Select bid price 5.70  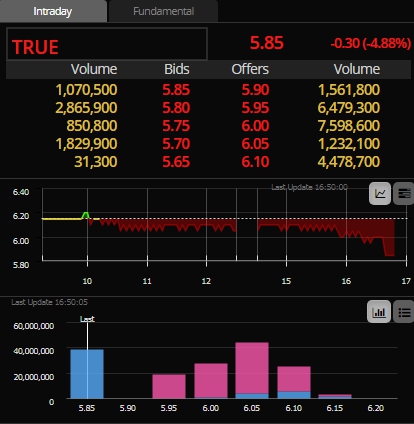click(176, 144)
